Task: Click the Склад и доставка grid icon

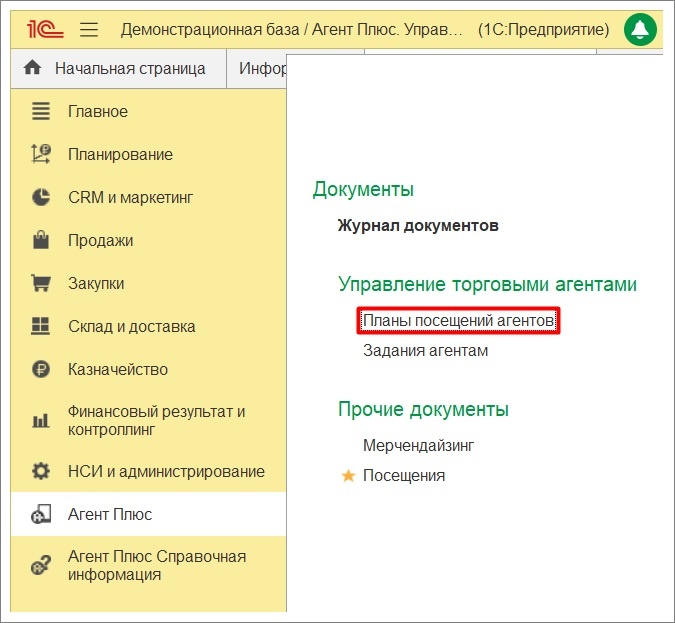Action: pos(41,326)
